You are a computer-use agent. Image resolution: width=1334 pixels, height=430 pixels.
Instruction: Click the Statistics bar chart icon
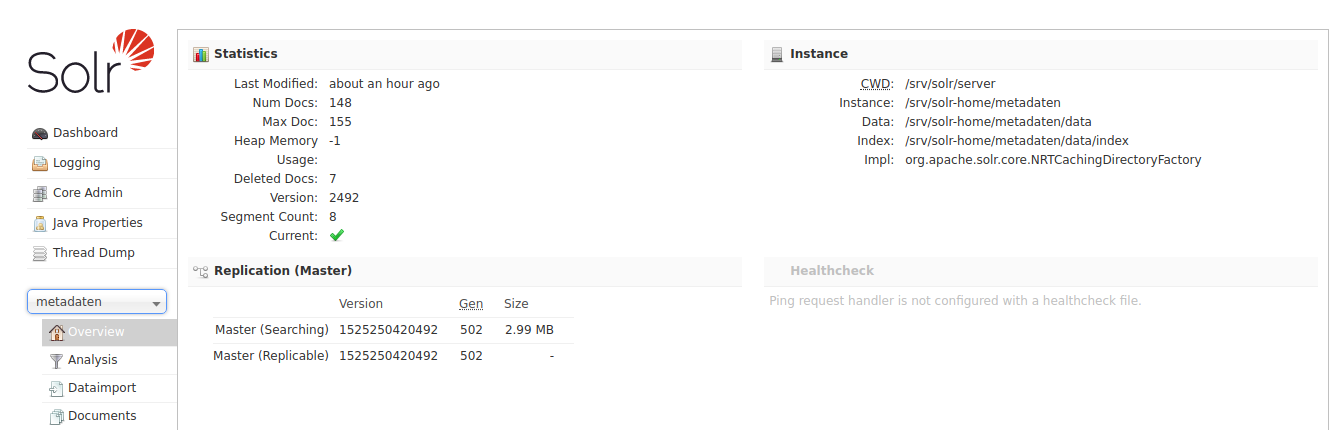(201, 54)
